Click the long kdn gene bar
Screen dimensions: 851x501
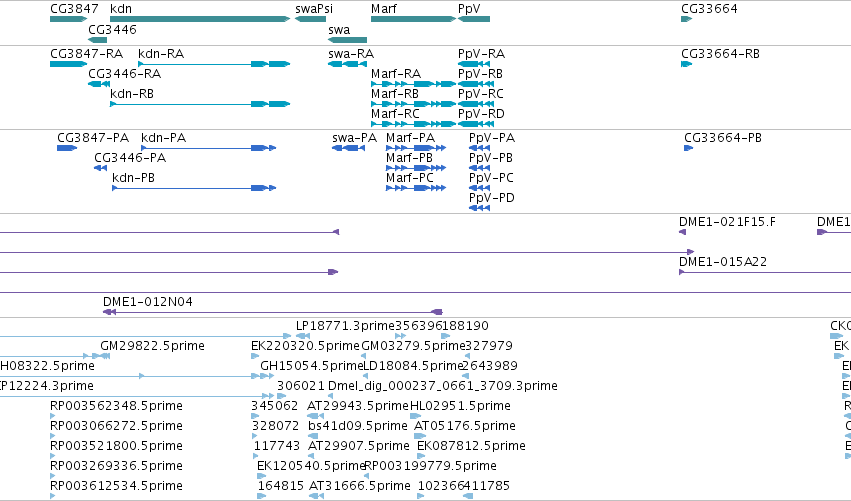pos(200,19)
